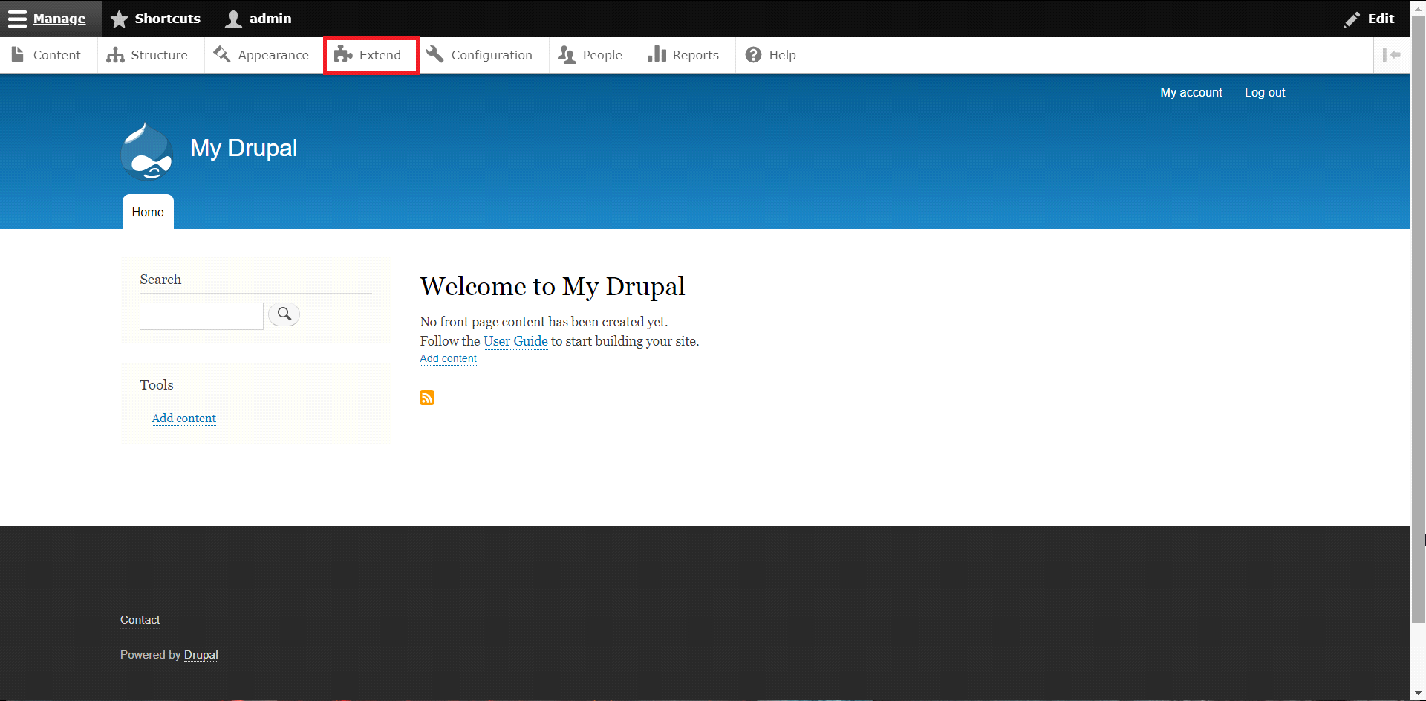Click into the Search text field
Screen dimensions: 1426x701
click(201, 316)
